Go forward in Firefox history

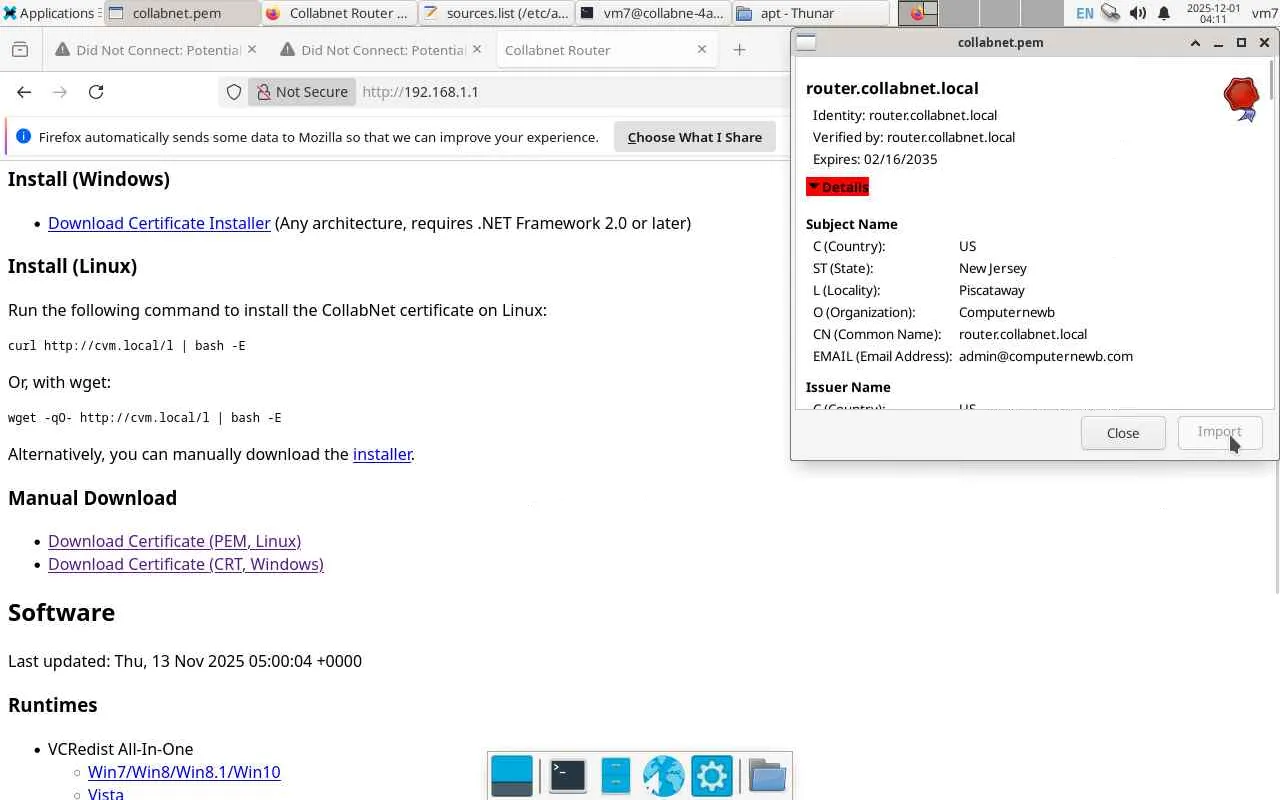coord(60,92)
